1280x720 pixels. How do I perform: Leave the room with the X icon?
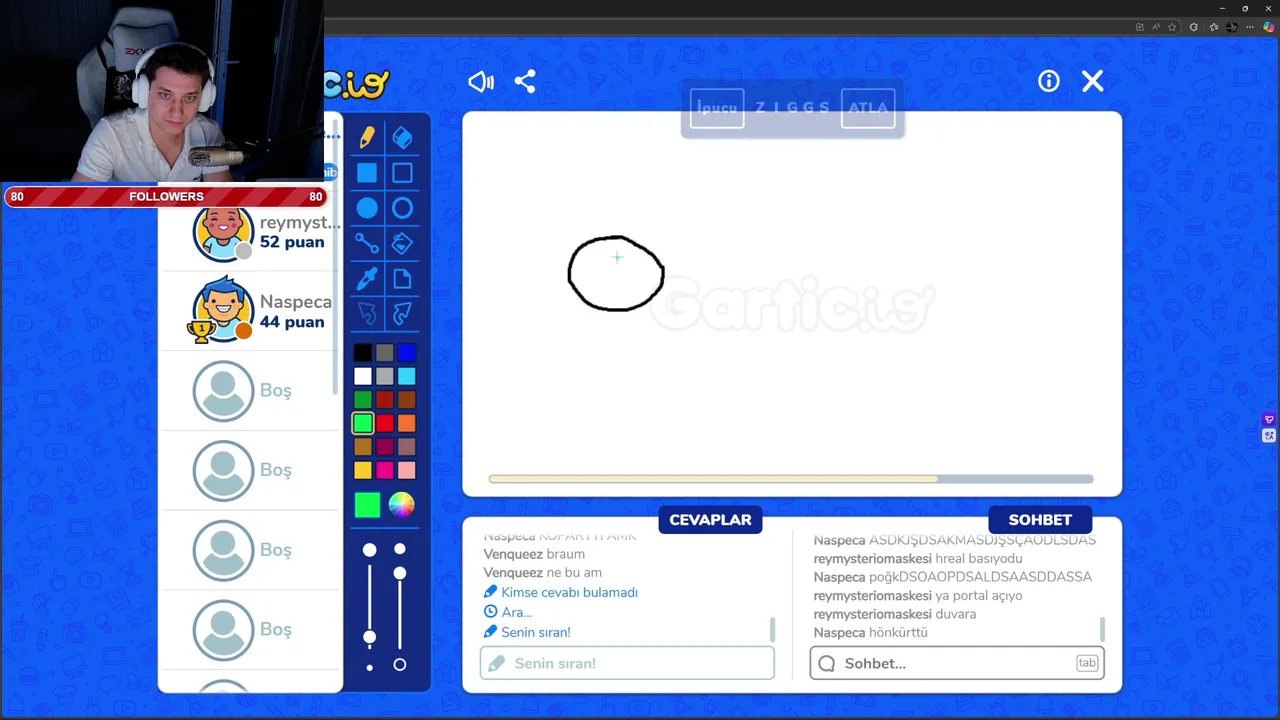1092,81
